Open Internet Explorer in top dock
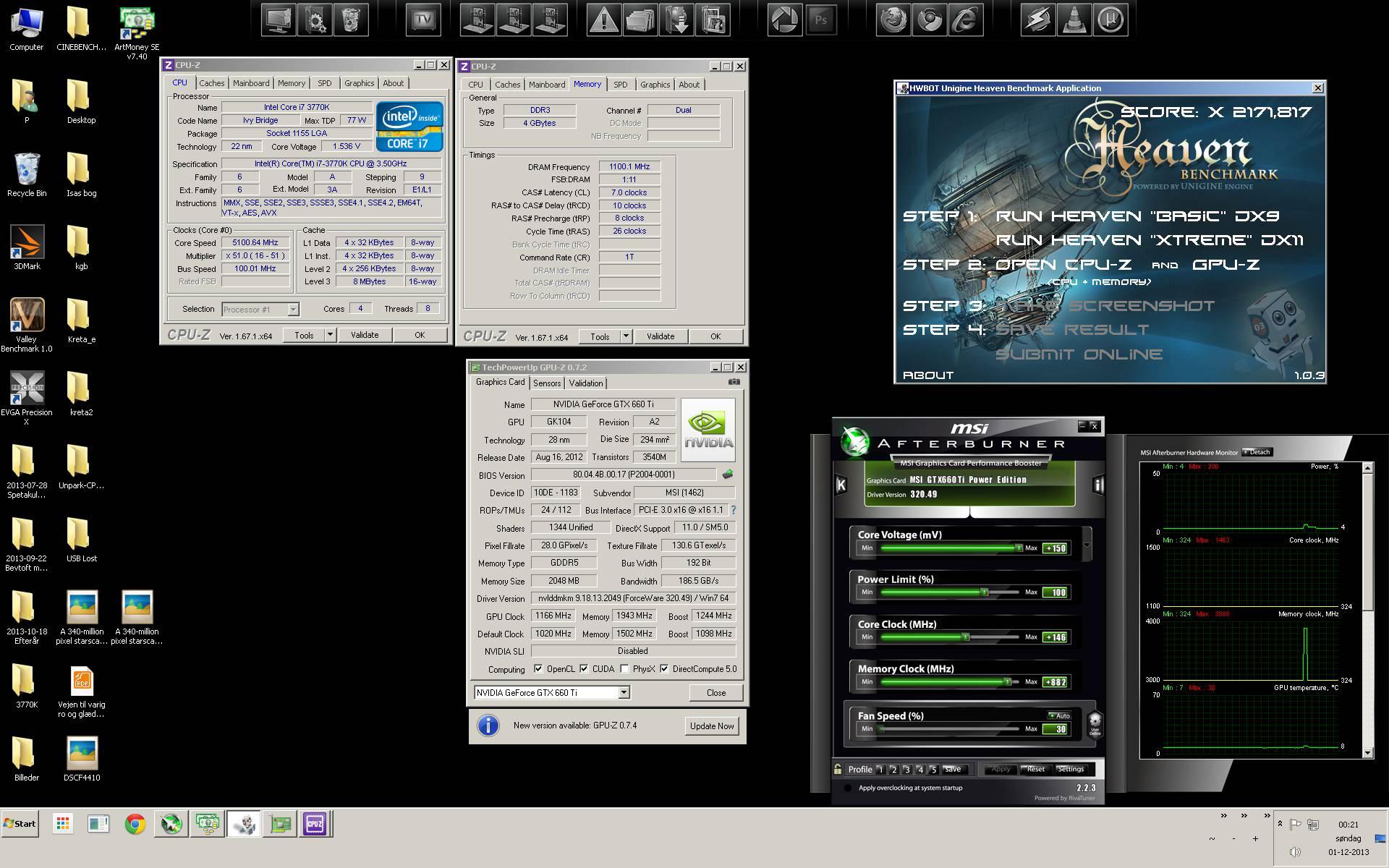1389x868 pixels. tap(966, 20)
